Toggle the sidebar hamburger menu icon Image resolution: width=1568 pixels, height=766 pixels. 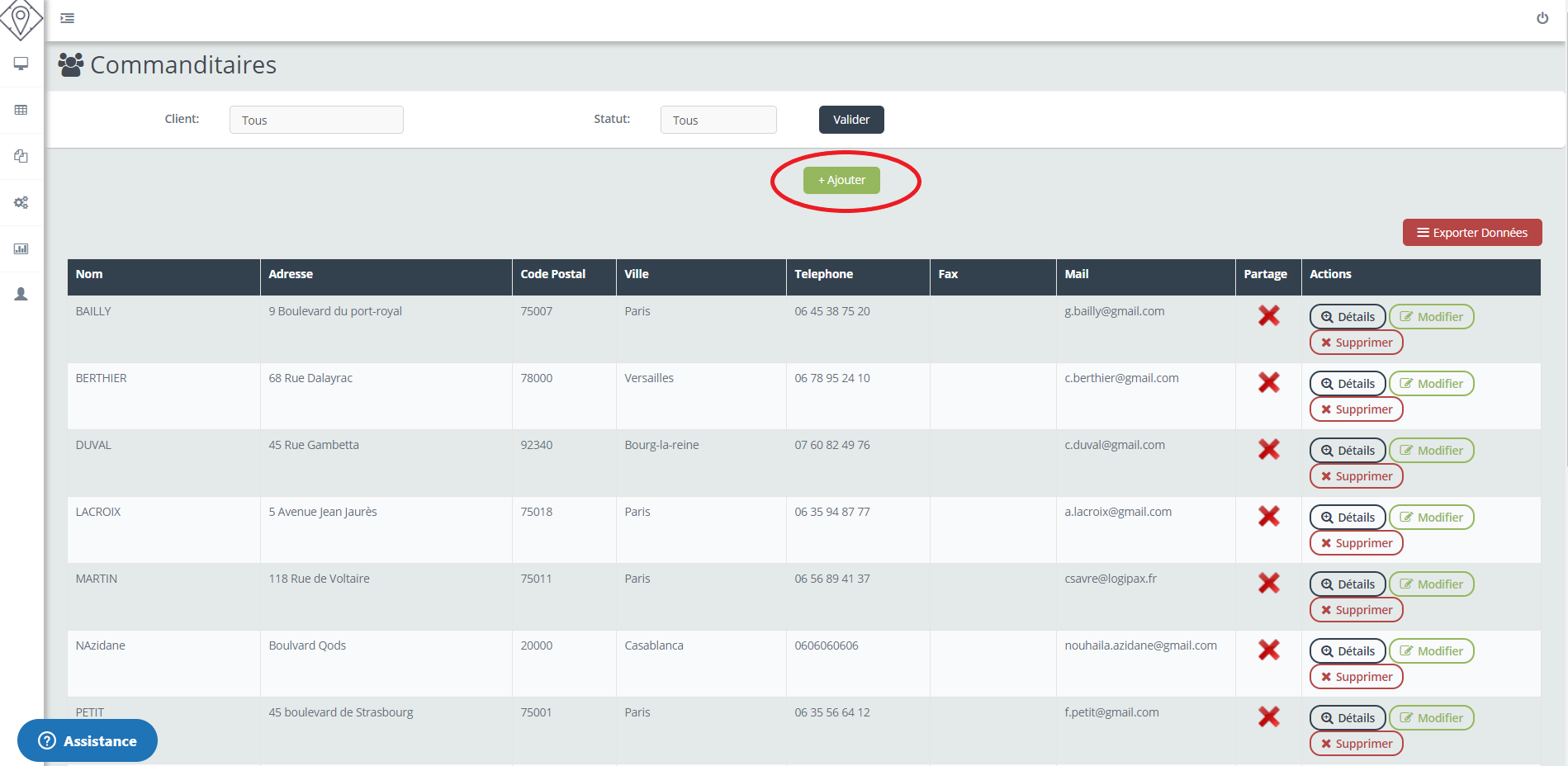(x=68, y=18)
